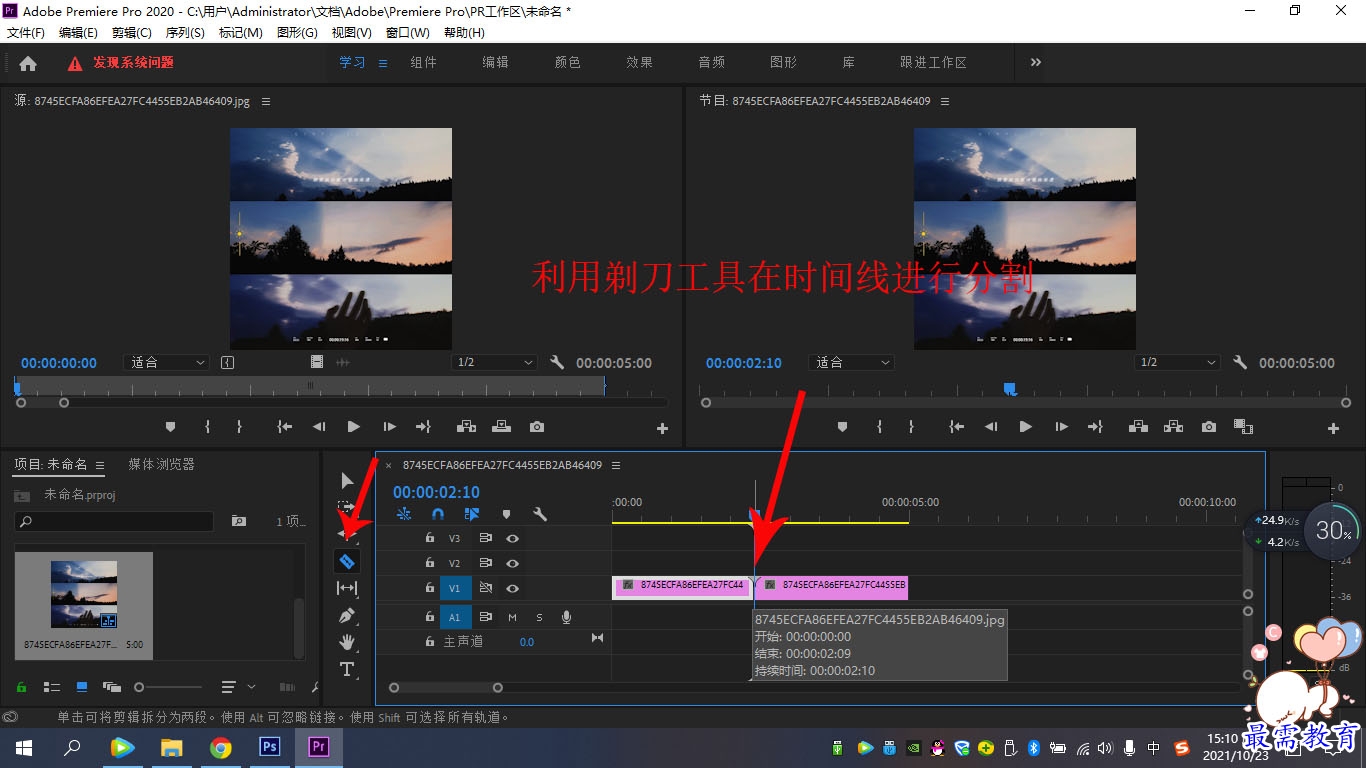
Task: Open Source panel hamburger menu
Action: [x=266, y=101]
